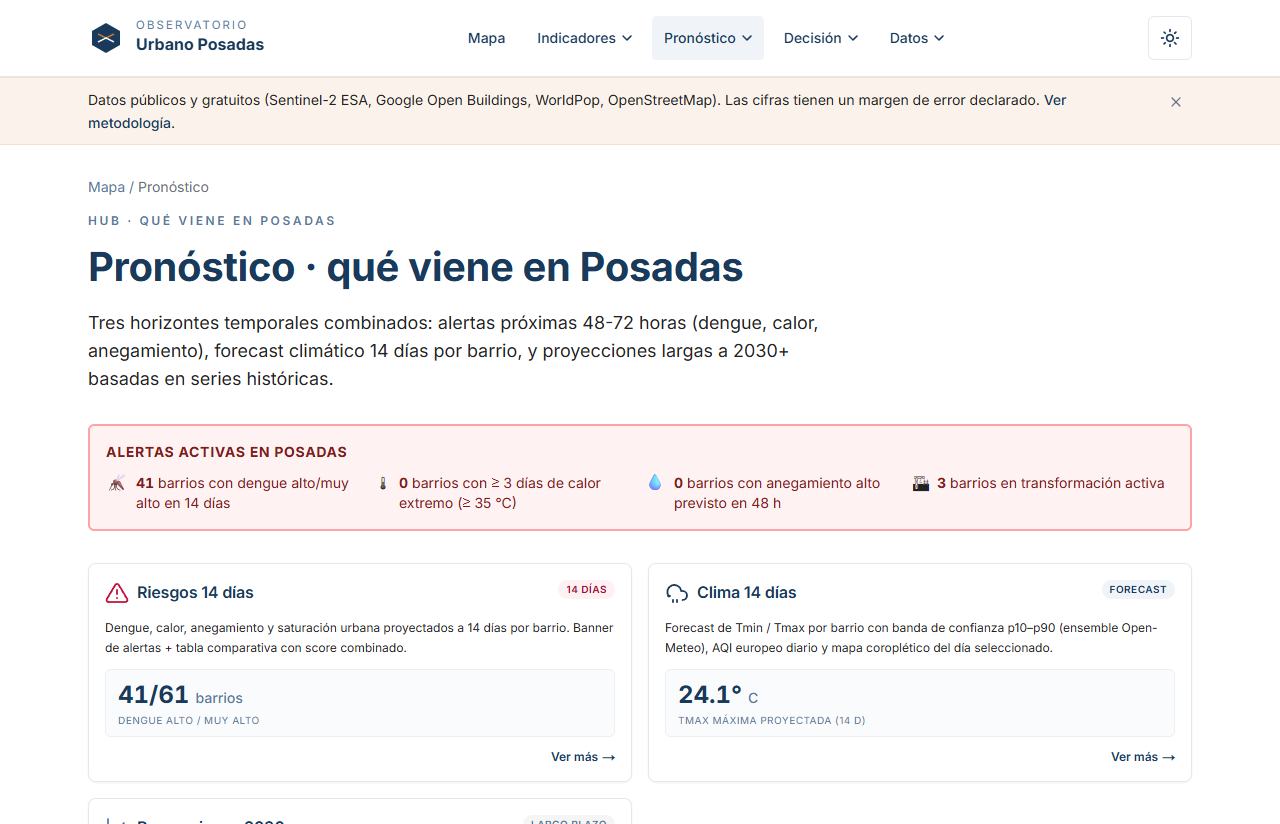Image resolution: width=1280 pixels, height=824 pixels.
Task: Toggle the light/dark theme sun button
Action: coord(1170,38)
